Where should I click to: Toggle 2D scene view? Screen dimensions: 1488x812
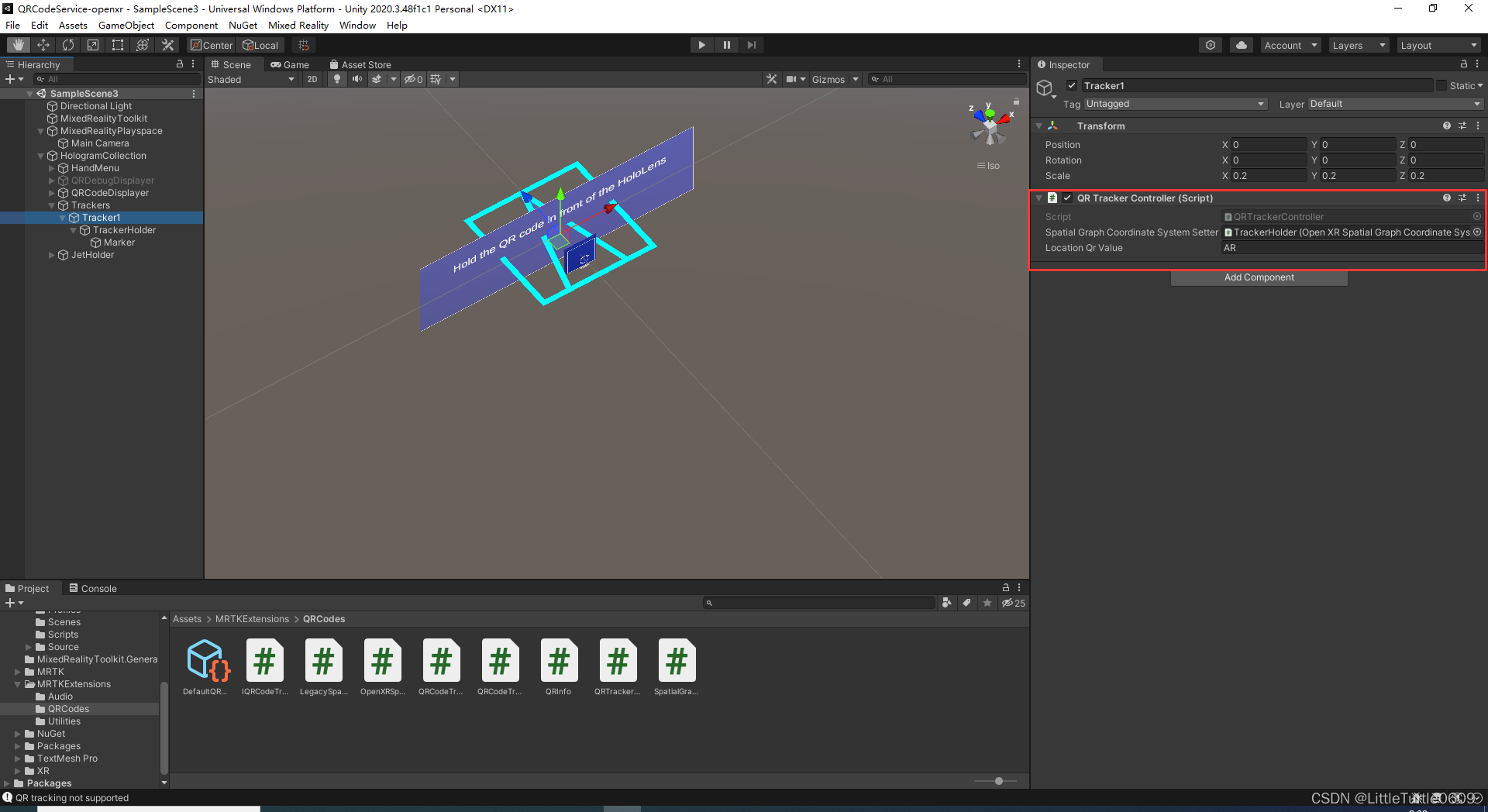(312, 79)
